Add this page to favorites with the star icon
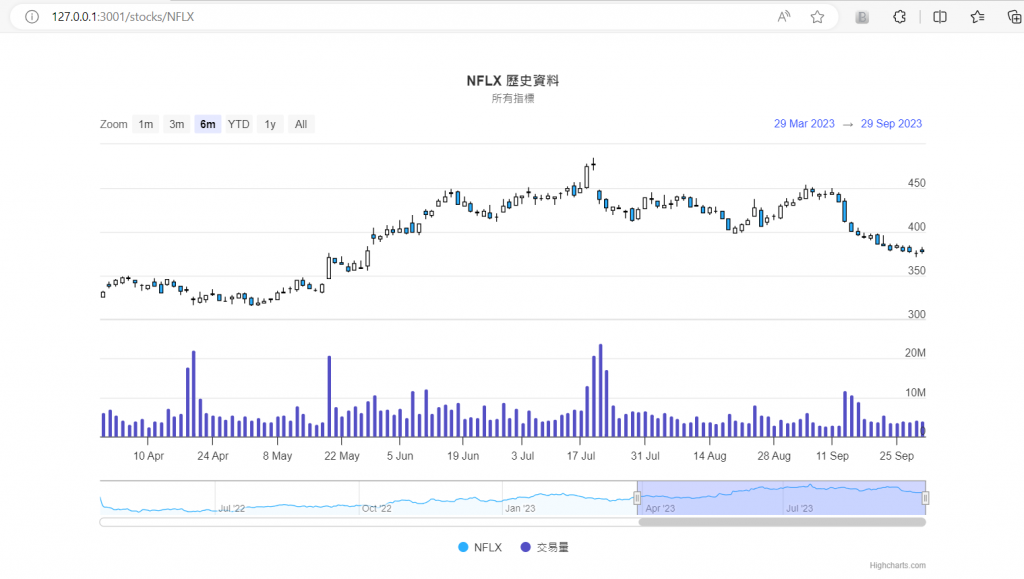1024x579 pixels. click(x=817, y=17)
